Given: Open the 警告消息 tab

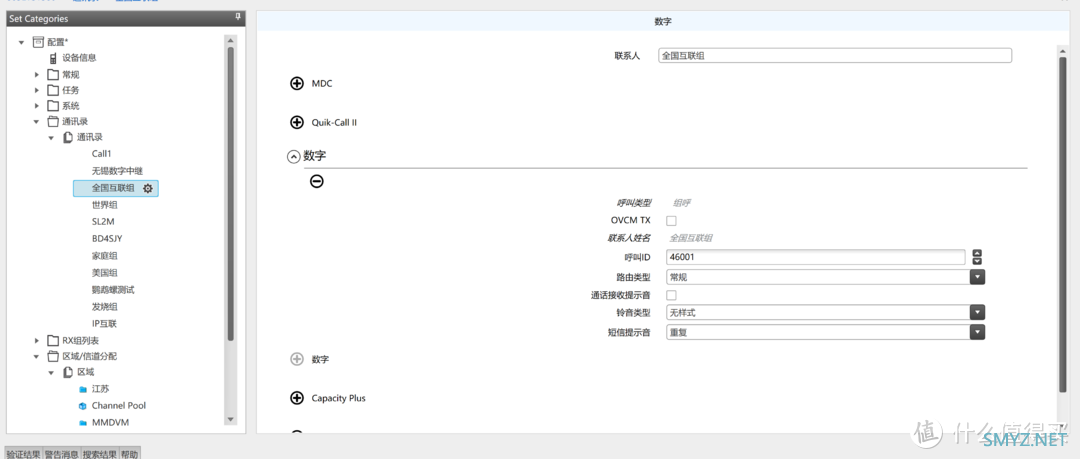Looking at the screenshot, I should (61, 454).
